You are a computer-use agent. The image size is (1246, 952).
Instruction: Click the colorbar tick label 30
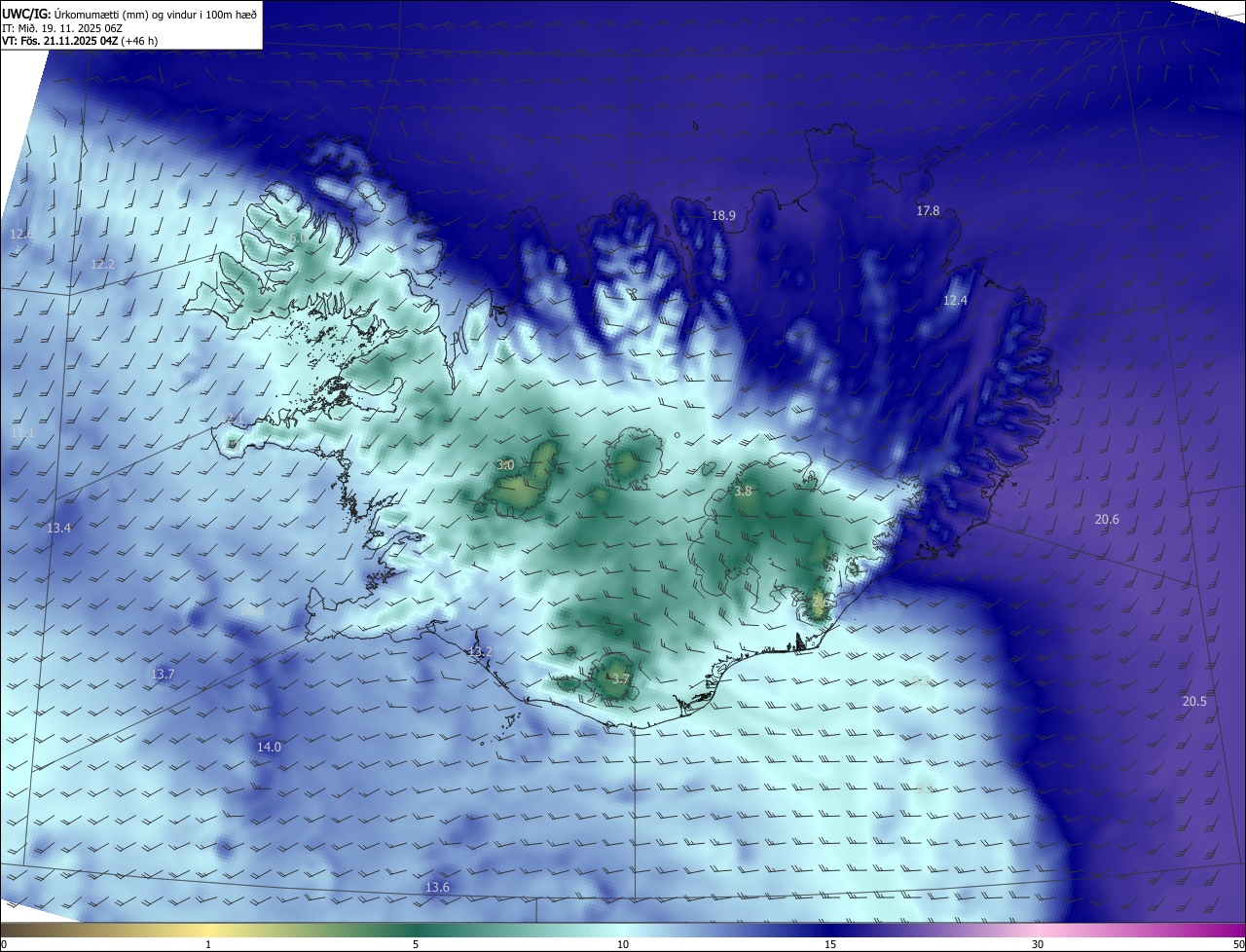[x=1038, y=944]
